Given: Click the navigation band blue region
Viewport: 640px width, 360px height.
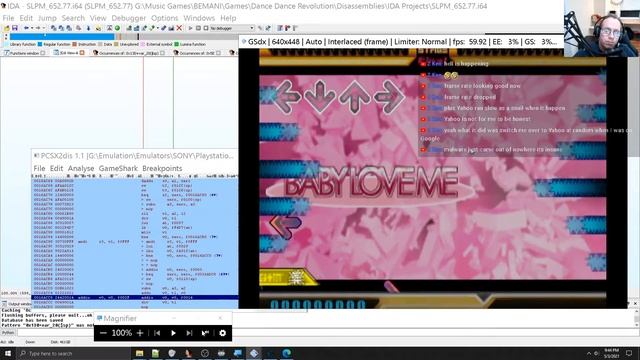Looking at the screenshot, I should point(62,37).
